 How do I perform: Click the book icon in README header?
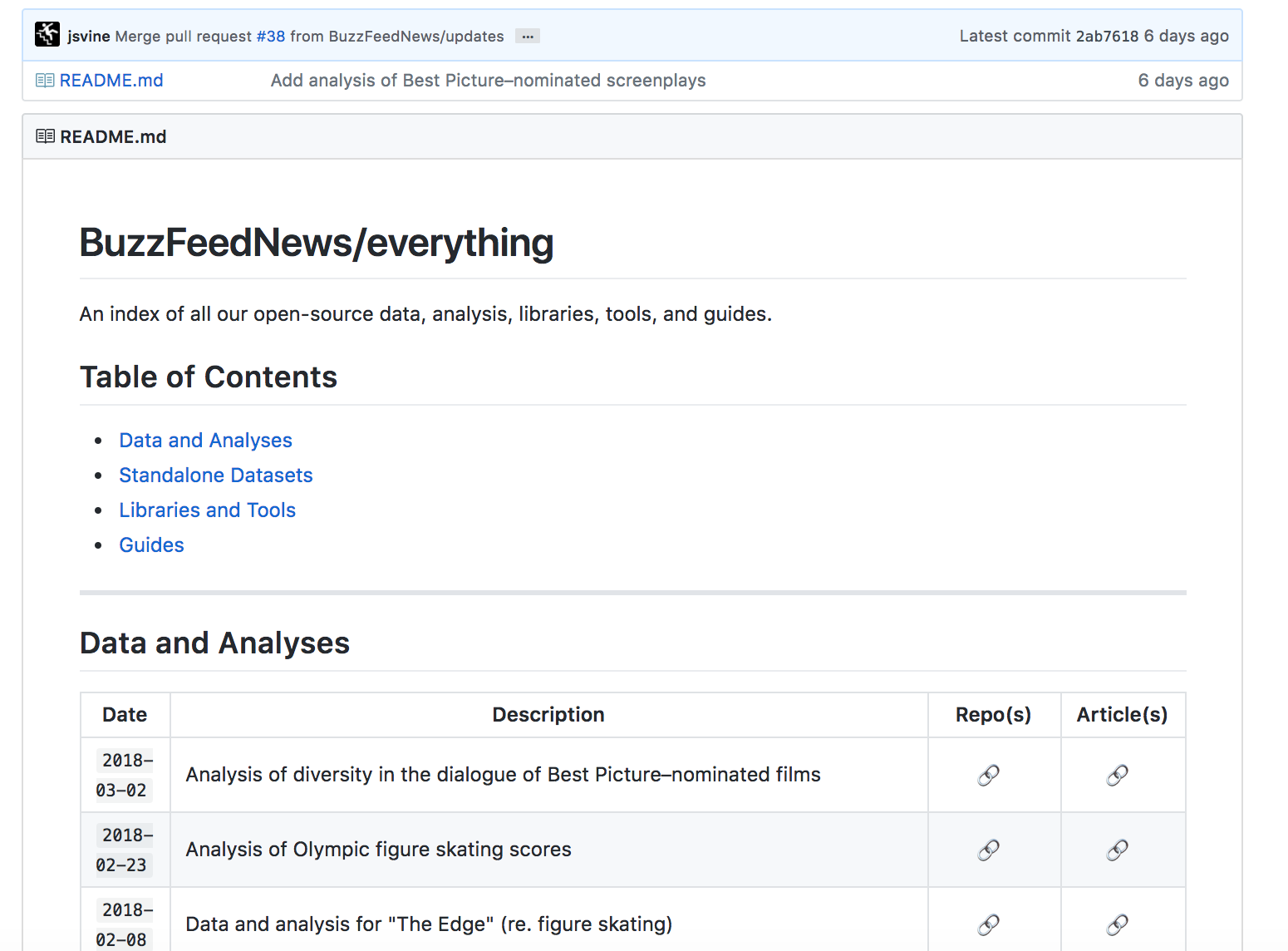[46, 136]
